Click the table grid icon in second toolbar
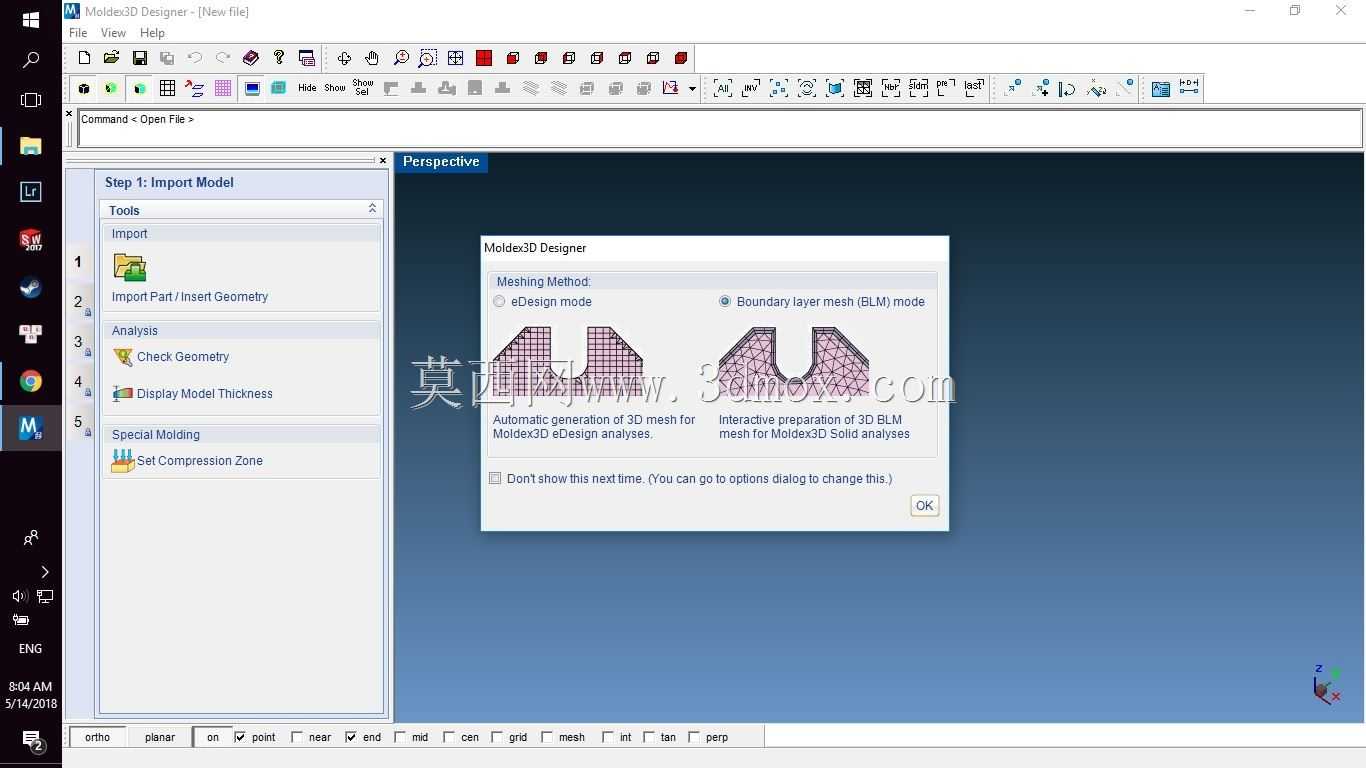This screenshot has width=1366, height=768. (x=167, y=88)
